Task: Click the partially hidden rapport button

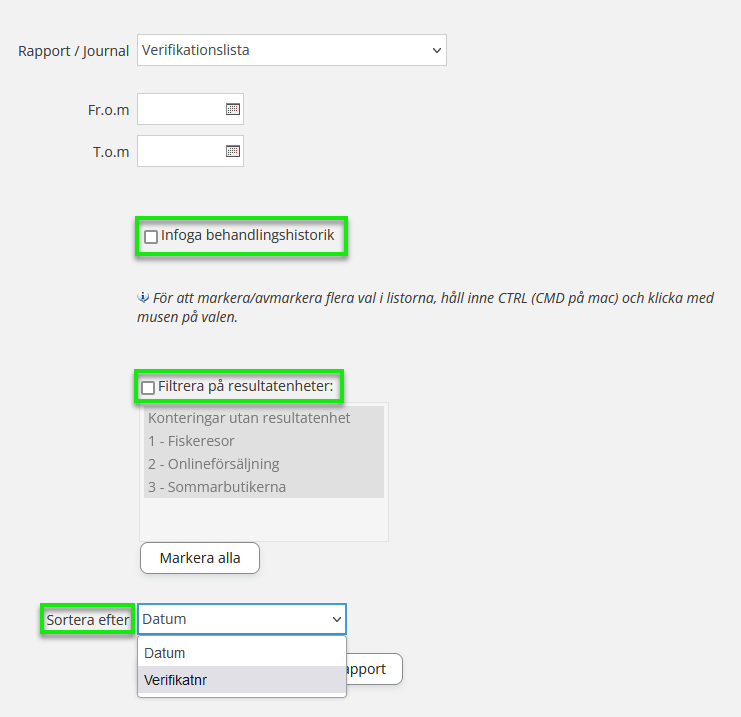Action: pyautogui.click(x=373, y=669)
